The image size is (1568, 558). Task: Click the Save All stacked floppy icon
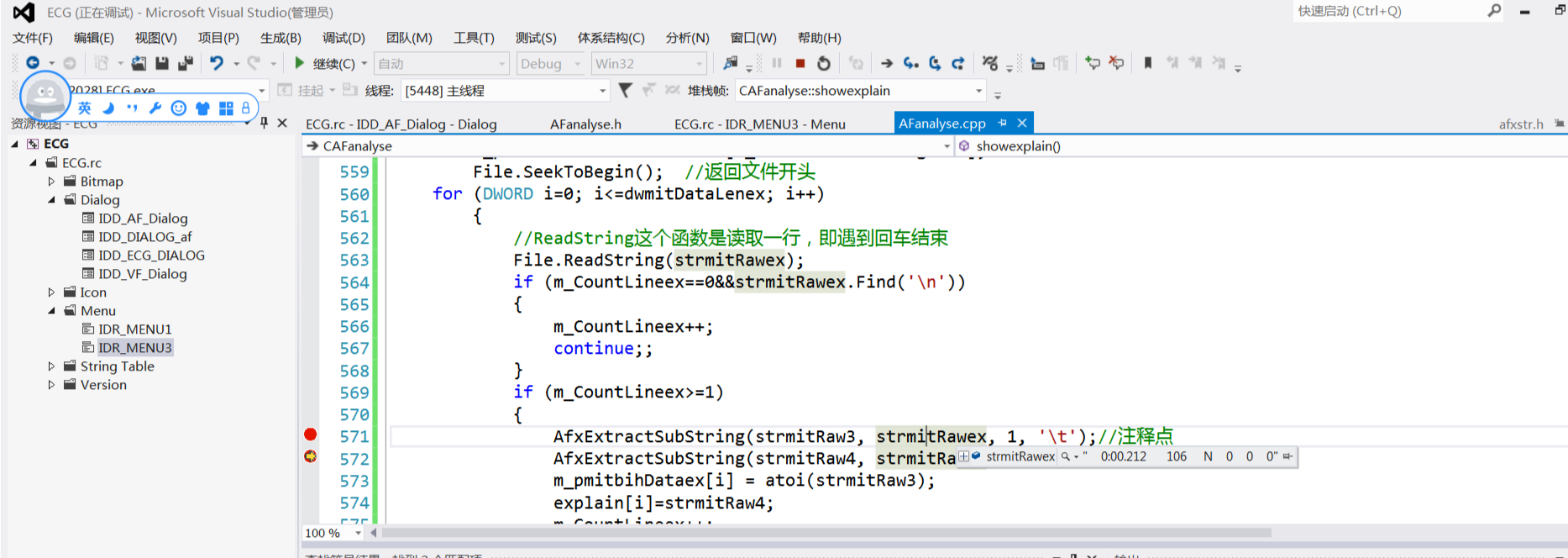[x=186, y=63]
